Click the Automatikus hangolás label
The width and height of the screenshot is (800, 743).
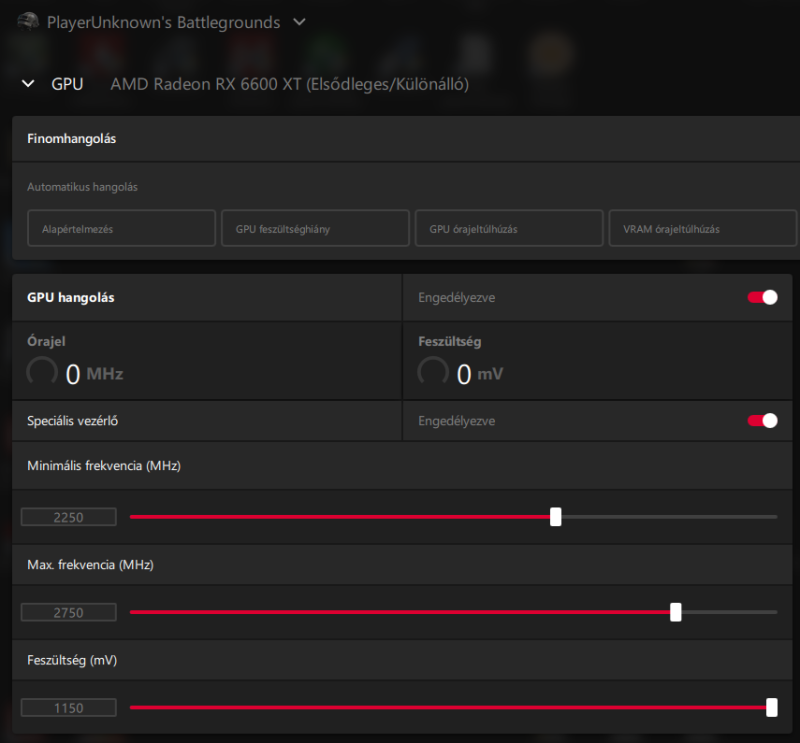tap(82, 187)
